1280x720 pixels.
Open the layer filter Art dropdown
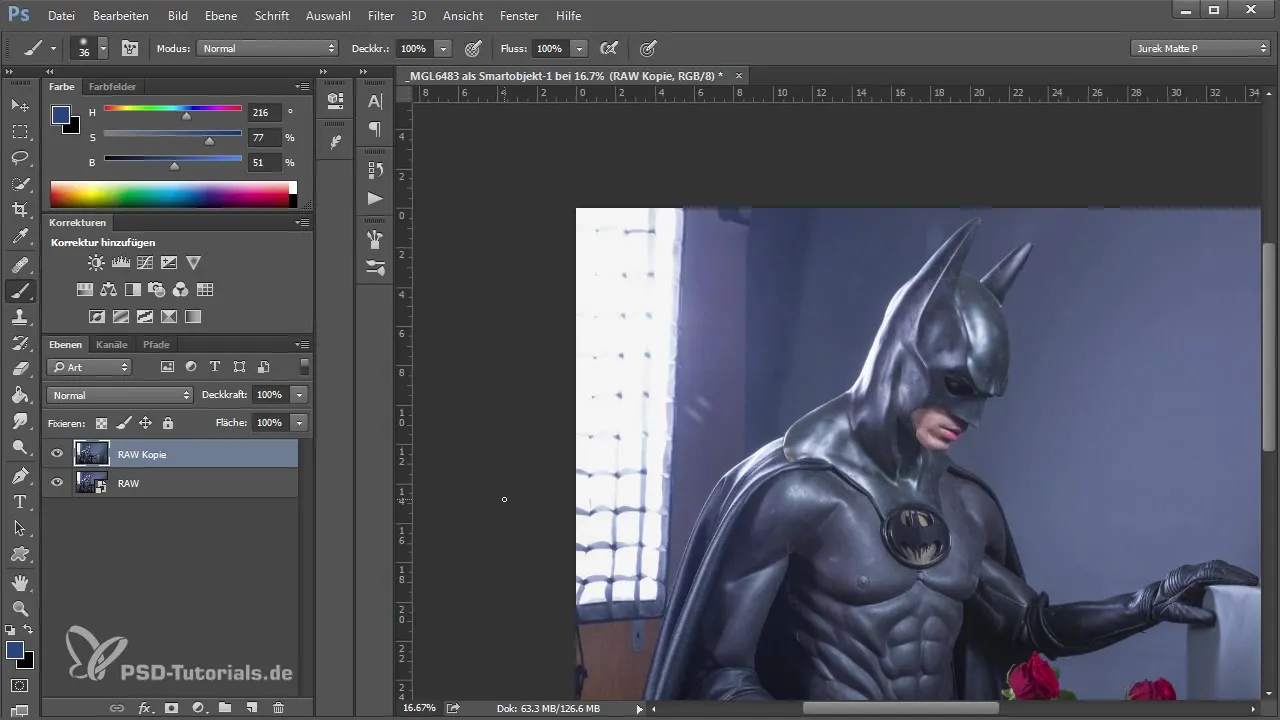click(x=90, y=367)
